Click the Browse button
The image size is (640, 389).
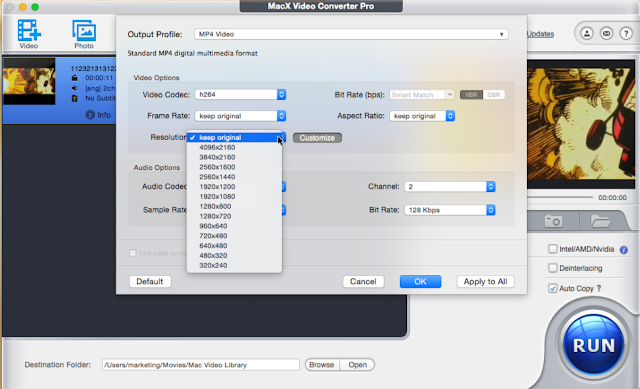point(322,365)
